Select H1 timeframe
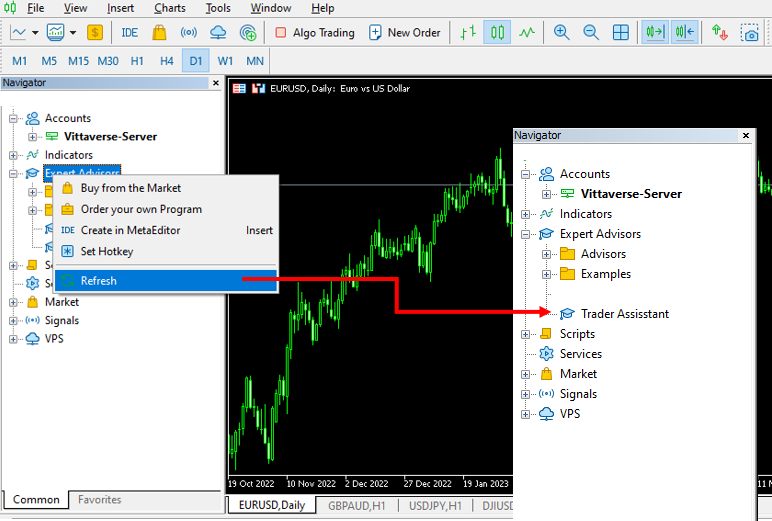 (x=137, y=61)
